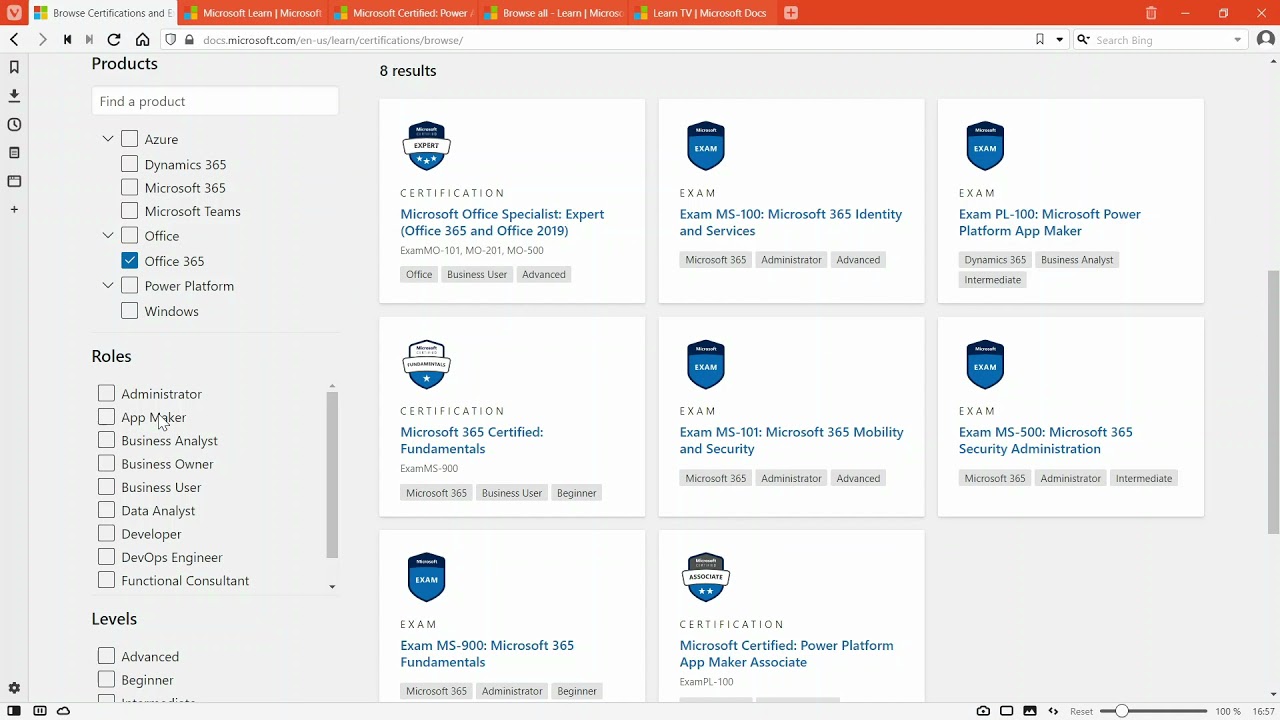Viewport: 1280px width, 720px height.
Task: Open the Downloads panel
Action: click(14, 96)
